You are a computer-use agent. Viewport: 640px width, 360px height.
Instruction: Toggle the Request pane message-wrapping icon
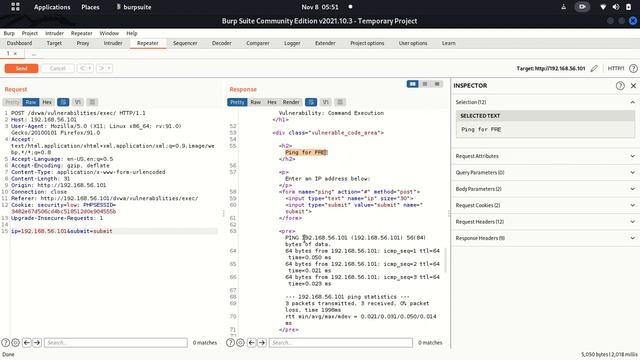coord(63,102)
